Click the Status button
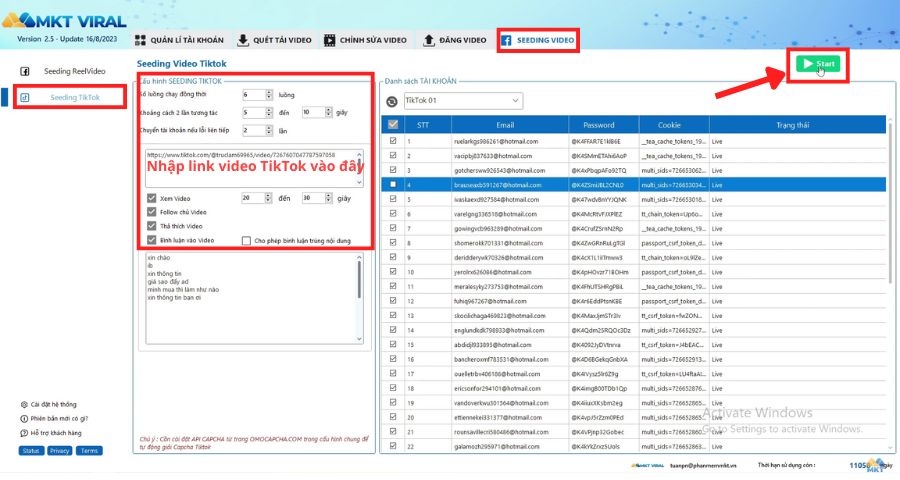This screenshot has width=900, height=480. [31, 451]
